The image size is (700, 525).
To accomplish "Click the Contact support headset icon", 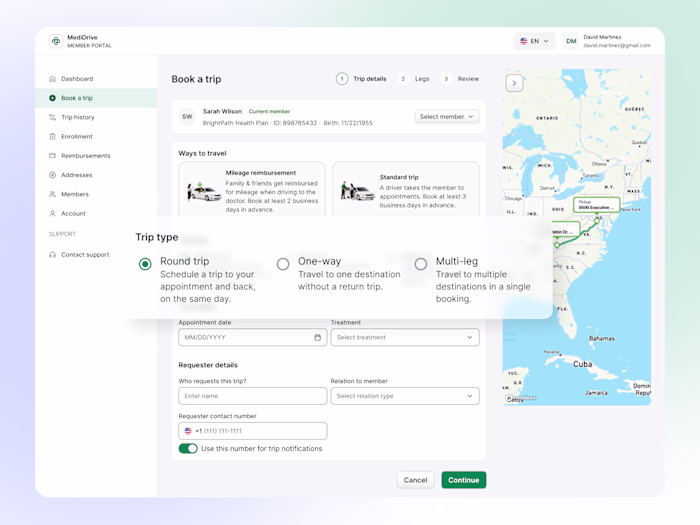I will pyautogui.click(x=52, y=255).
